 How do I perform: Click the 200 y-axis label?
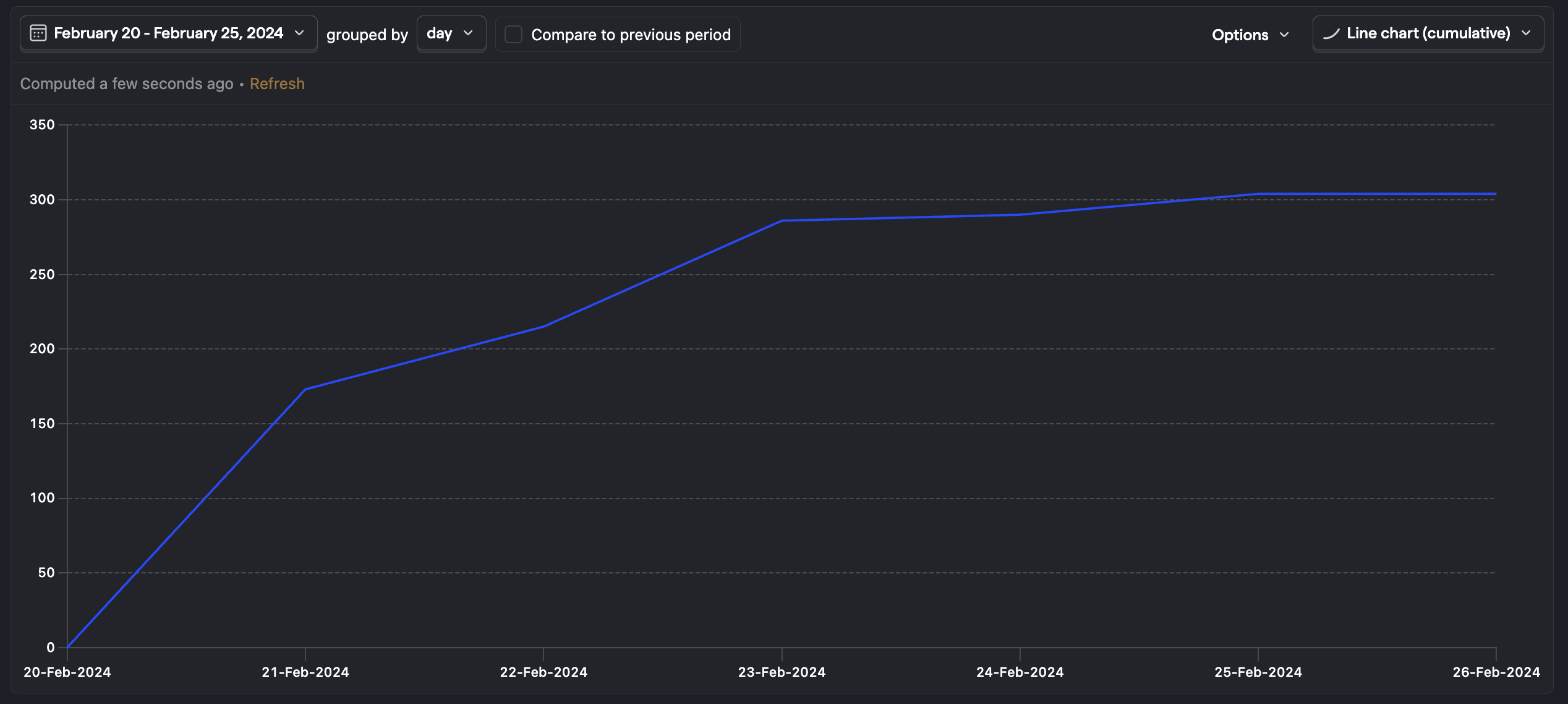pyautogui.click(x=42, y=349)
